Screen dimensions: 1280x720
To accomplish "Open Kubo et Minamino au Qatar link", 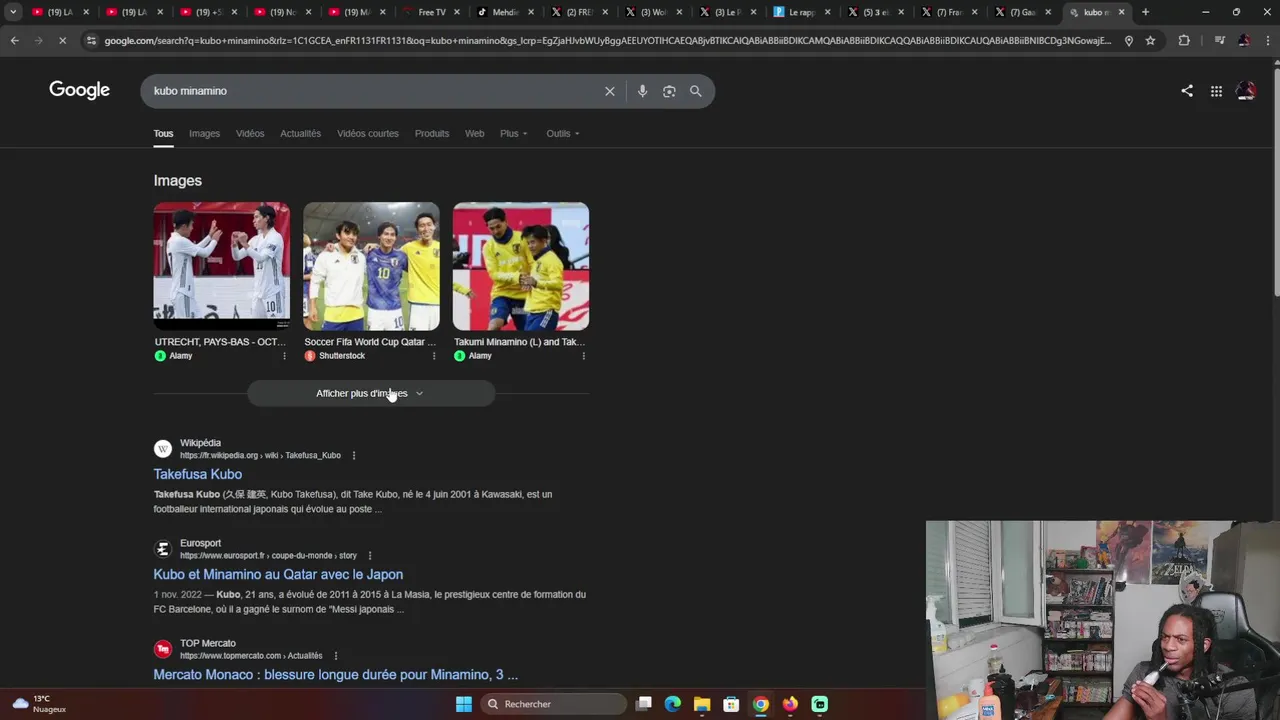I will (278, 574).
